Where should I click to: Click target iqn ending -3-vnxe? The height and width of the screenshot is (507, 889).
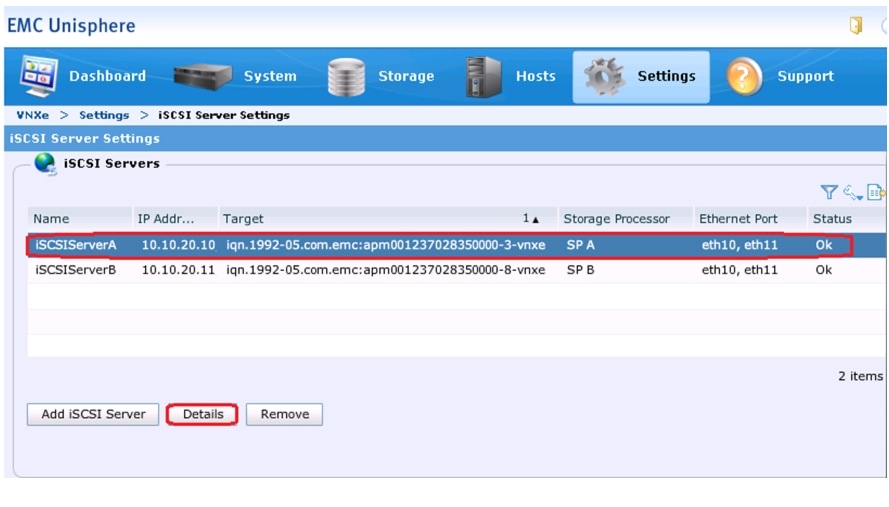[x=386, y=245]
